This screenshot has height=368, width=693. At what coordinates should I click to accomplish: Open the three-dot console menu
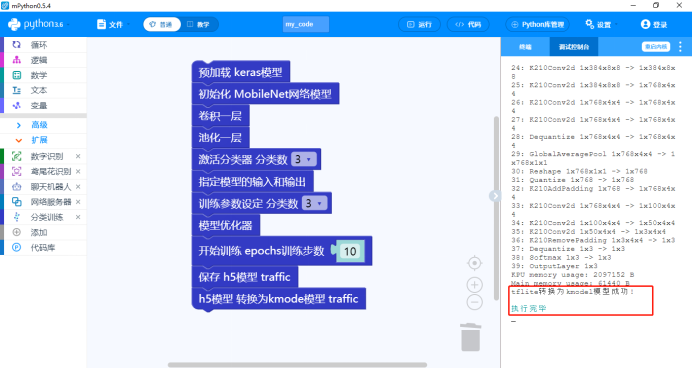click(x=680, y=46)
